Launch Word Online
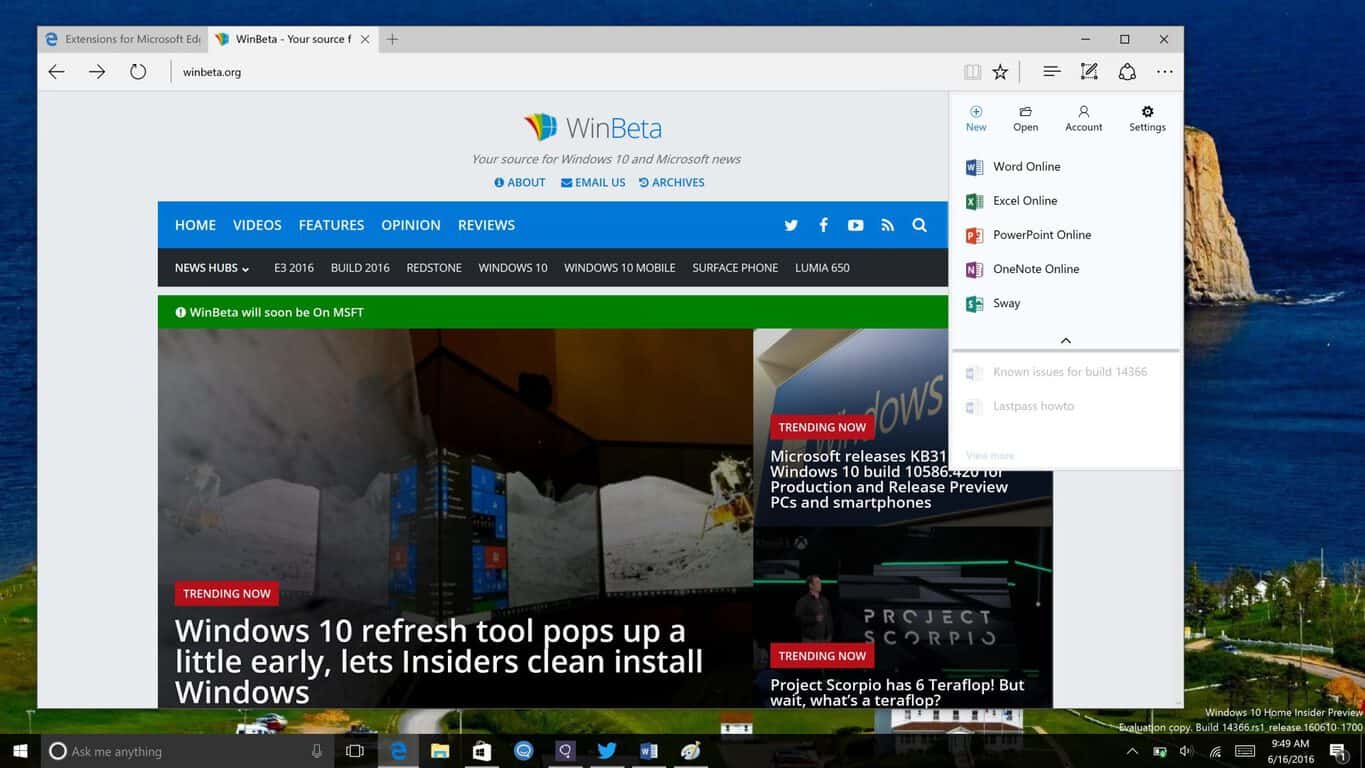Image resolution: width=1365 pixels, height=768 pixels. pos(1065,167)
